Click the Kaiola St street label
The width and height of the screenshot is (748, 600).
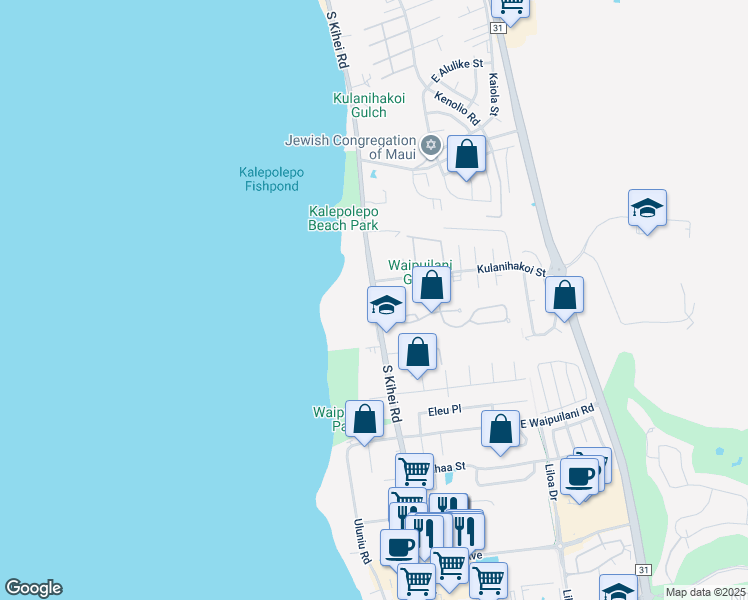click(494, 94)
